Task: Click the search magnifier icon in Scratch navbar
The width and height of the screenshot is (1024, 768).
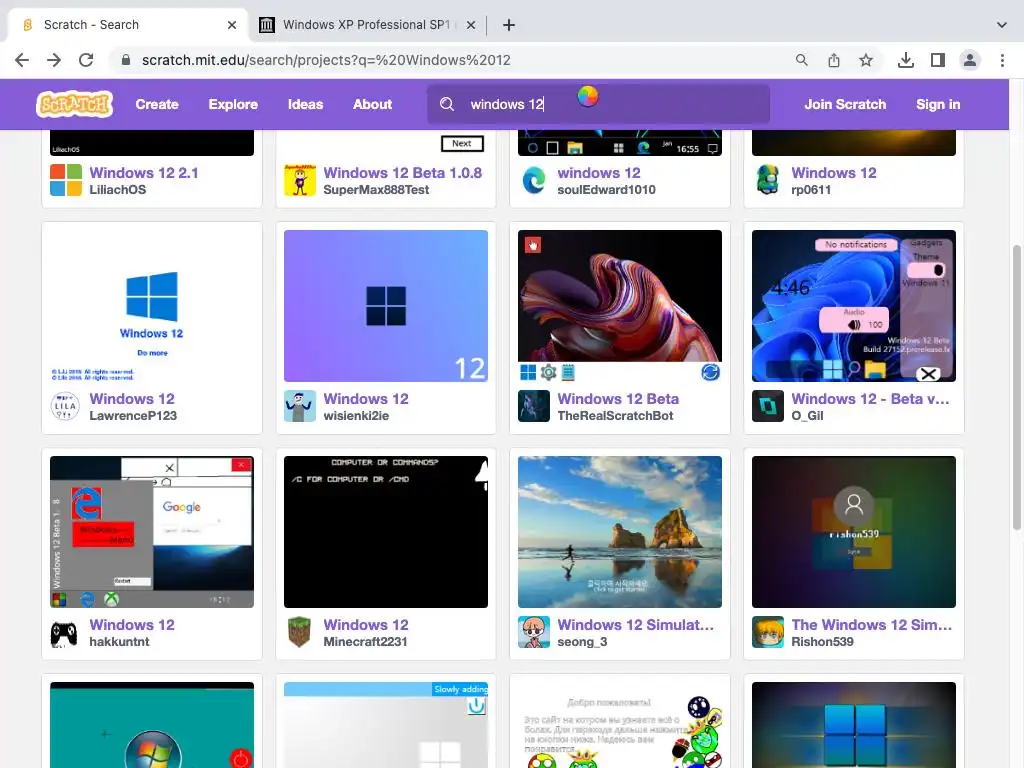Action: pyautogui.click(x=447, y=104)
